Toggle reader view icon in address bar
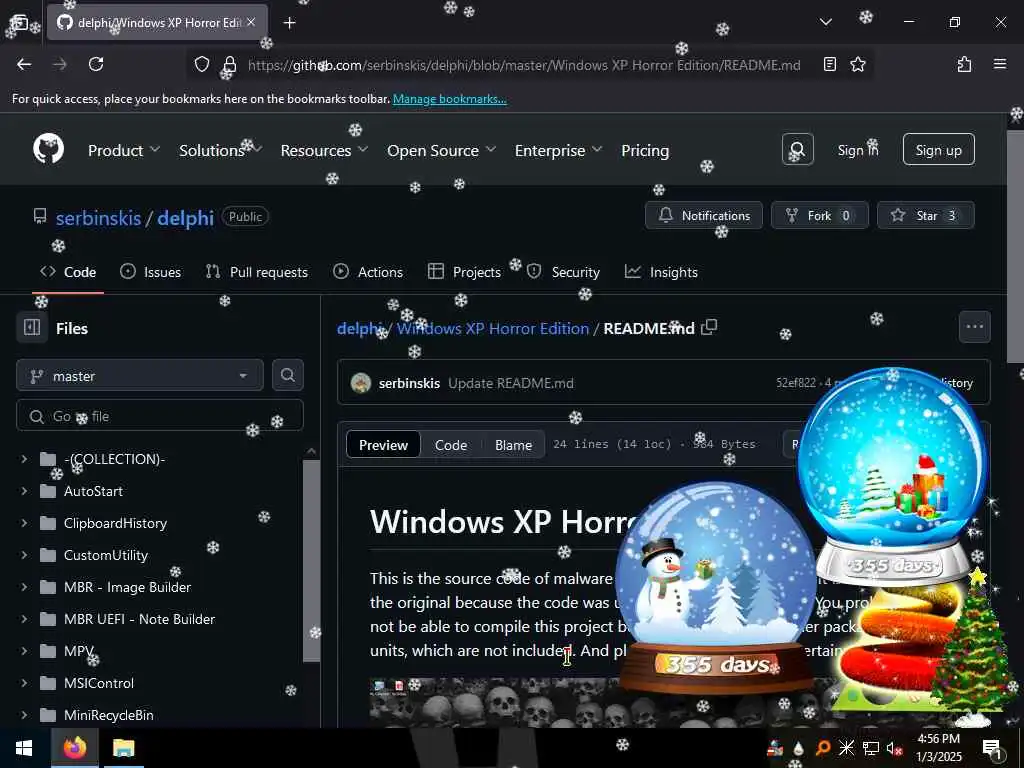The height and width of the screenshot is (768, 1024). (x=829, y=64)
